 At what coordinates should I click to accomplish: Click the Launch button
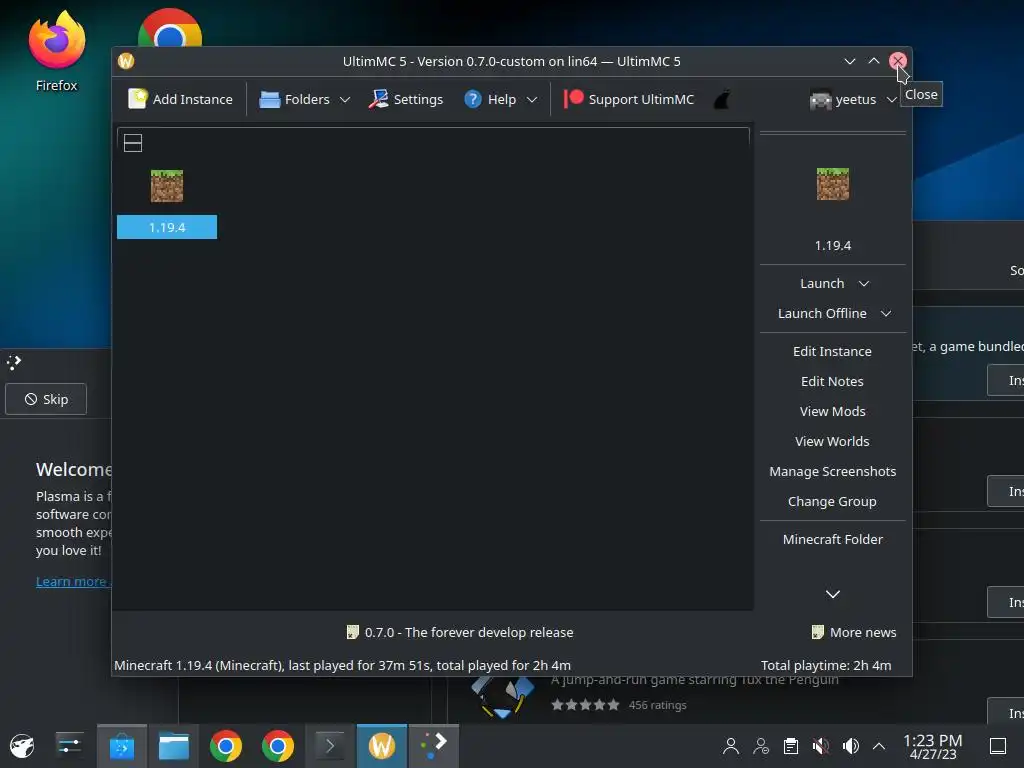822,283
